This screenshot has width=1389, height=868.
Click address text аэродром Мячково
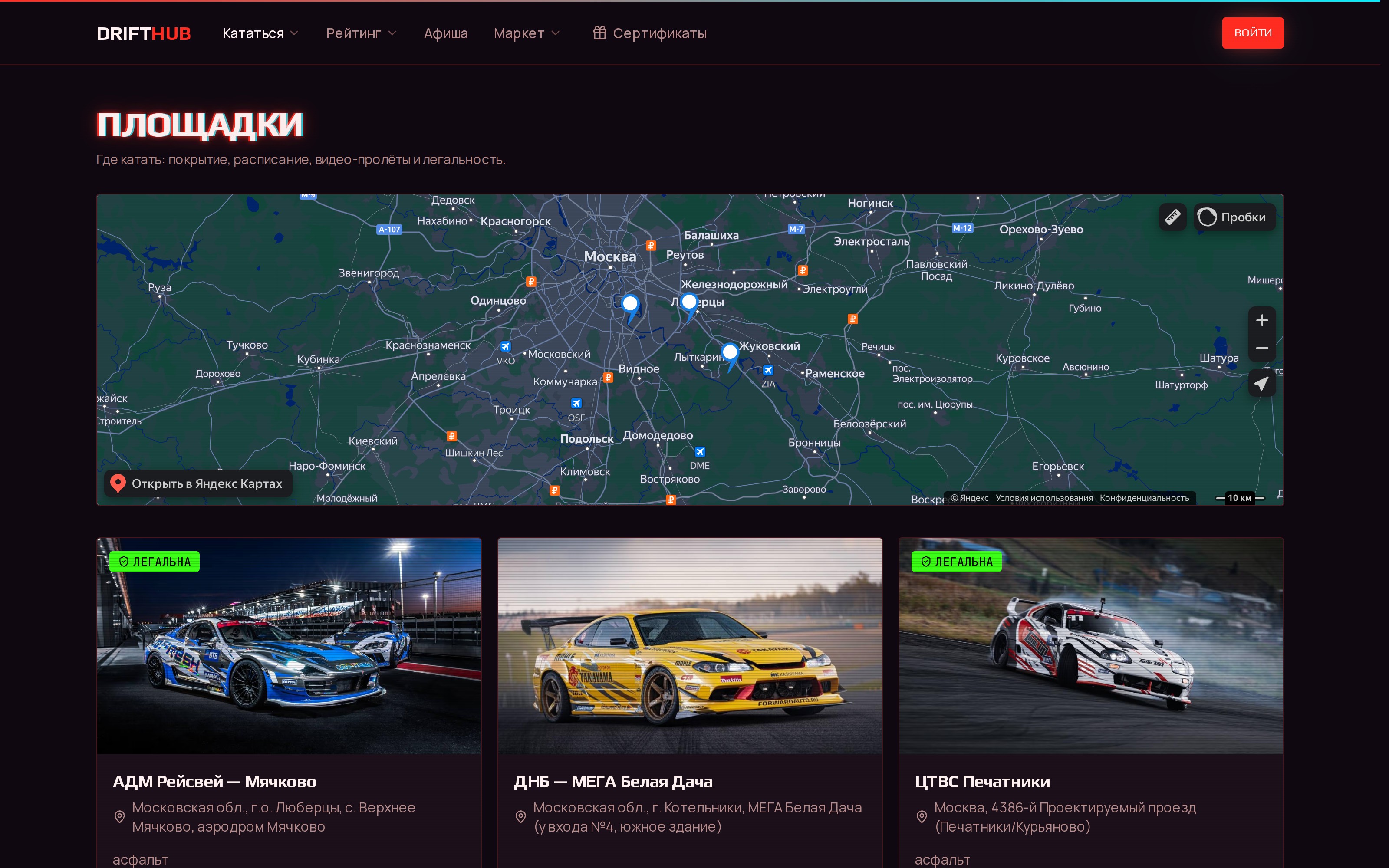[261, 827]
